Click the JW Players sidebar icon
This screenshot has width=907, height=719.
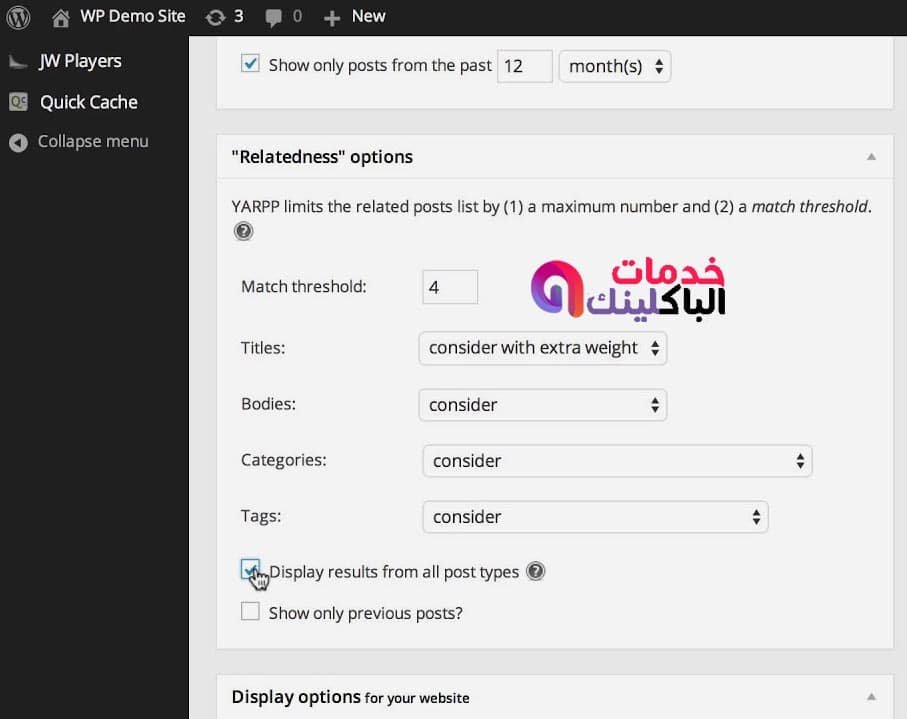tap(18, 60)
